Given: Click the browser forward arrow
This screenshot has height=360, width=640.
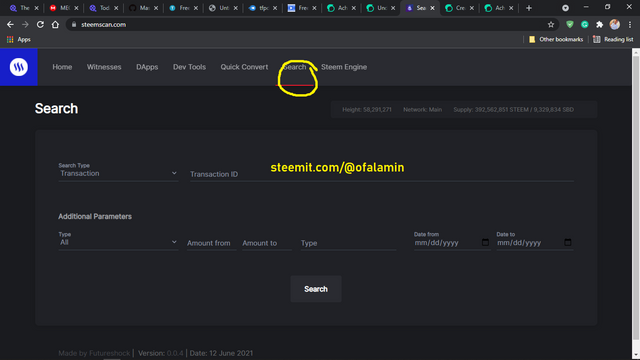Looking at the screenshot, I should click(25, 24).
